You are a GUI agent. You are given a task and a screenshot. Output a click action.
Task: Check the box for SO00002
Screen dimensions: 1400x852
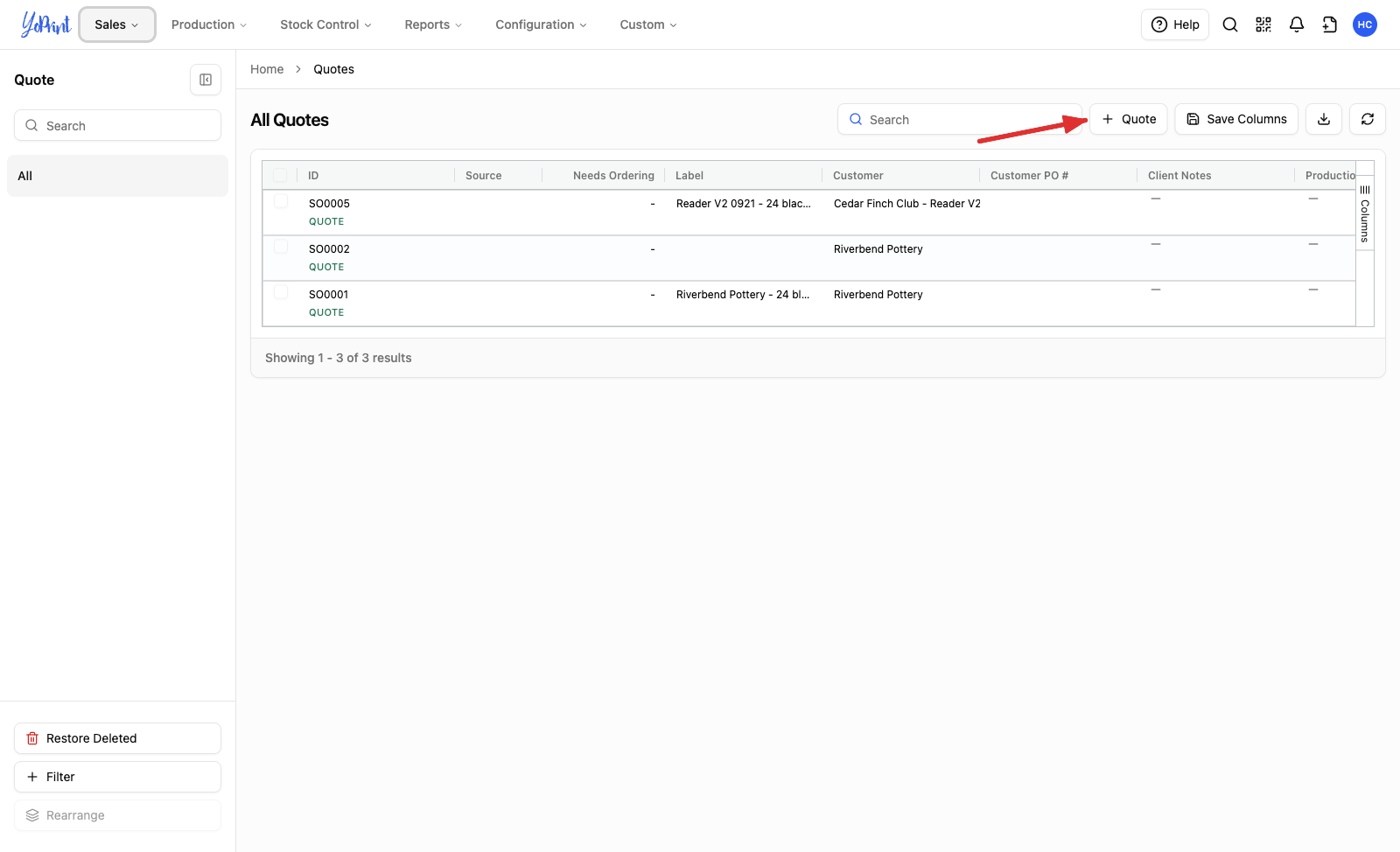[x=281, y=247]
